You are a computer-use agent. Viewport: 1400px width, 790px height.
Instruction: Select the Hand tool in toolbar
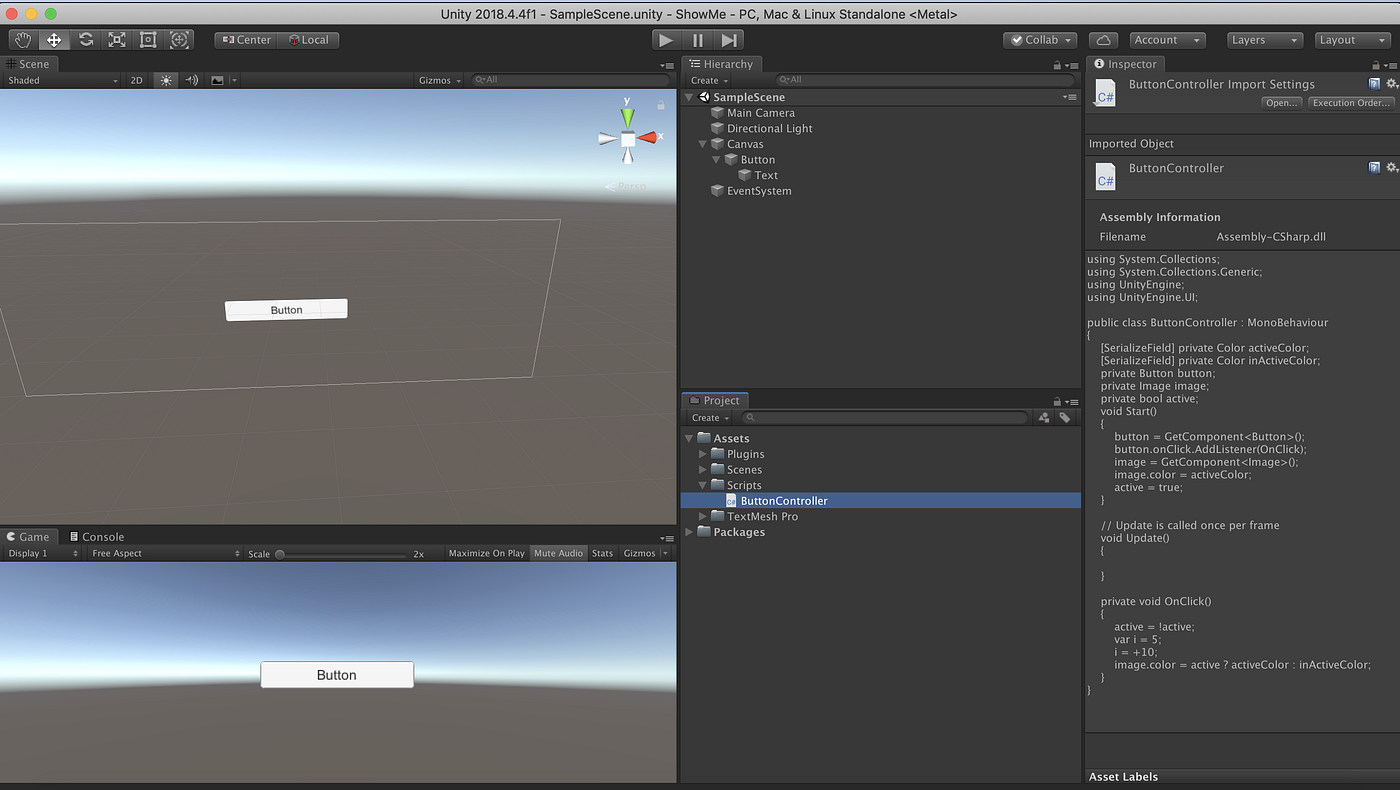click(x=22, y=40)
